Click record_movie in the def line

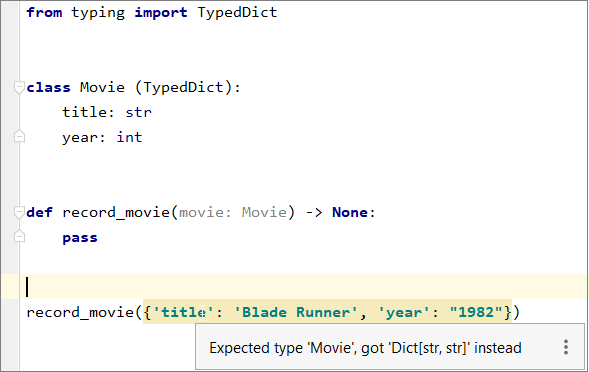click(x=116, y=213)
